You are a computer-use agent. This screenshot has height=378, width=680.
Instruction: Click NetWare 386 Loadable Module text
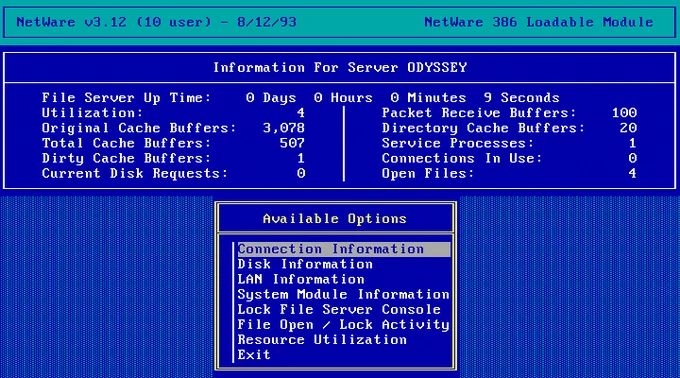click(x=539, y=22)
